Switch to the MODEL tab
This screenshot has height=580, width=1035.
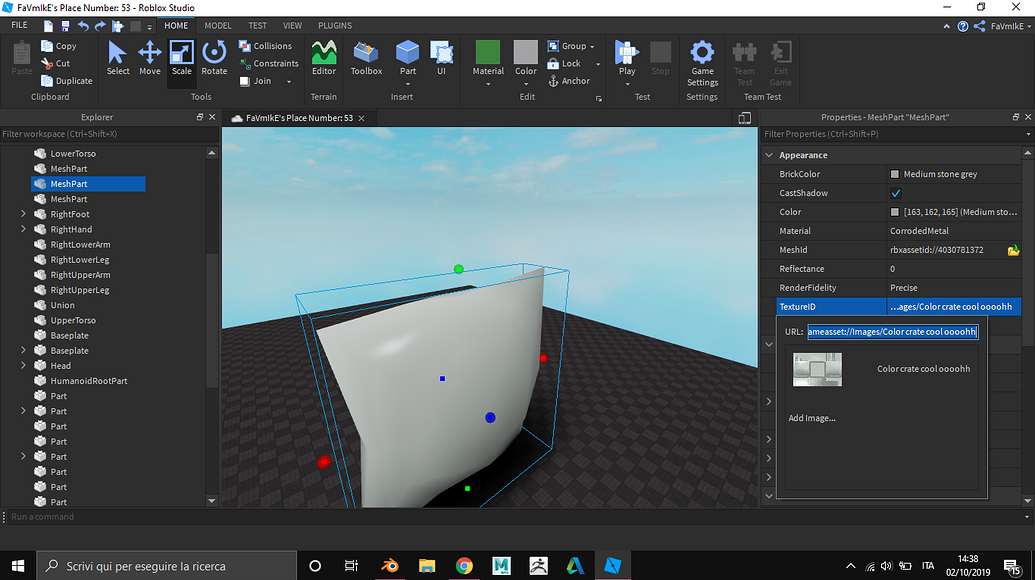tap(218, 26)
